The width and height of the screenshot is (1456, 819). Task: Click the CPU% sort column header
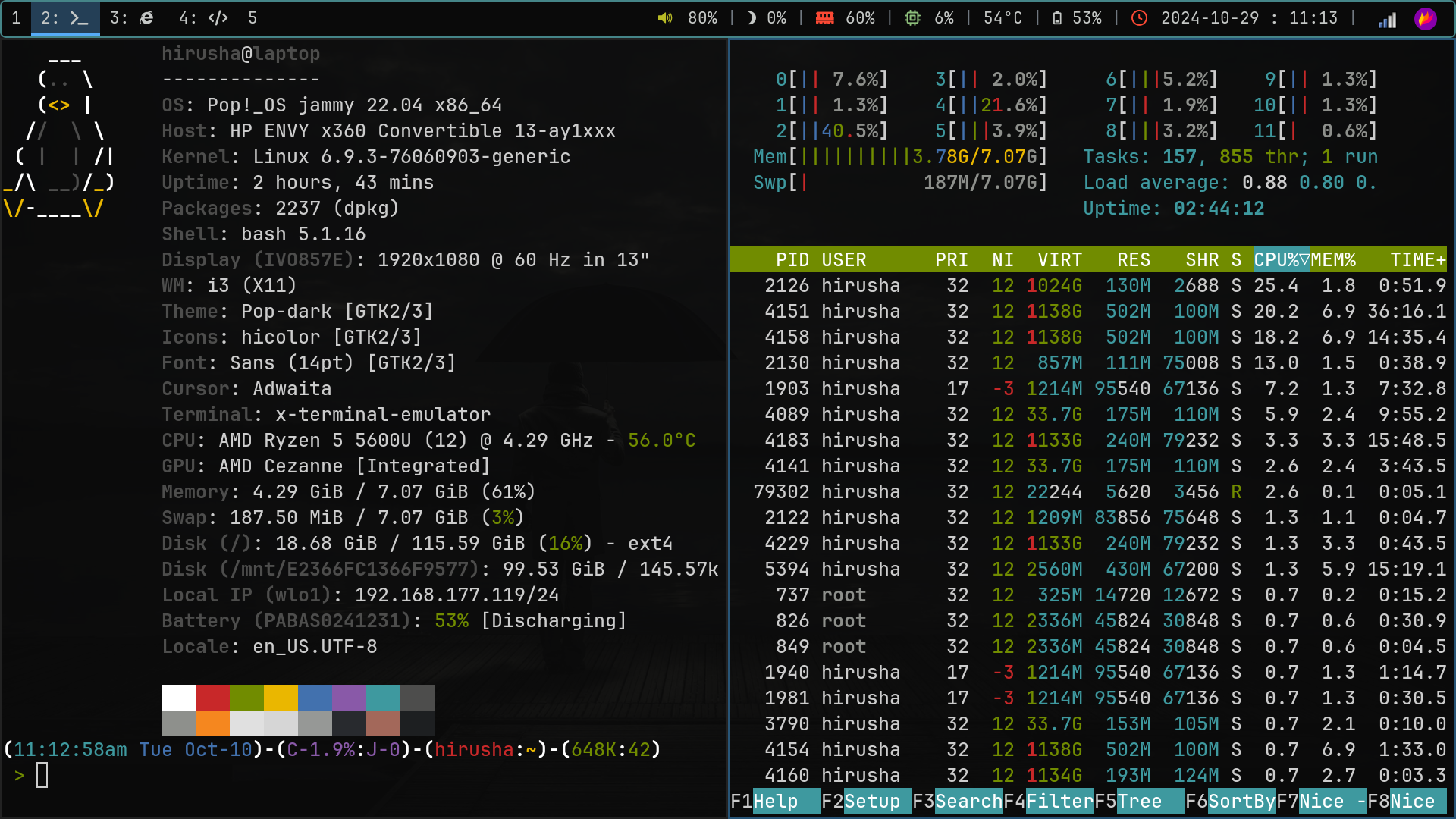coord(1282,260)
